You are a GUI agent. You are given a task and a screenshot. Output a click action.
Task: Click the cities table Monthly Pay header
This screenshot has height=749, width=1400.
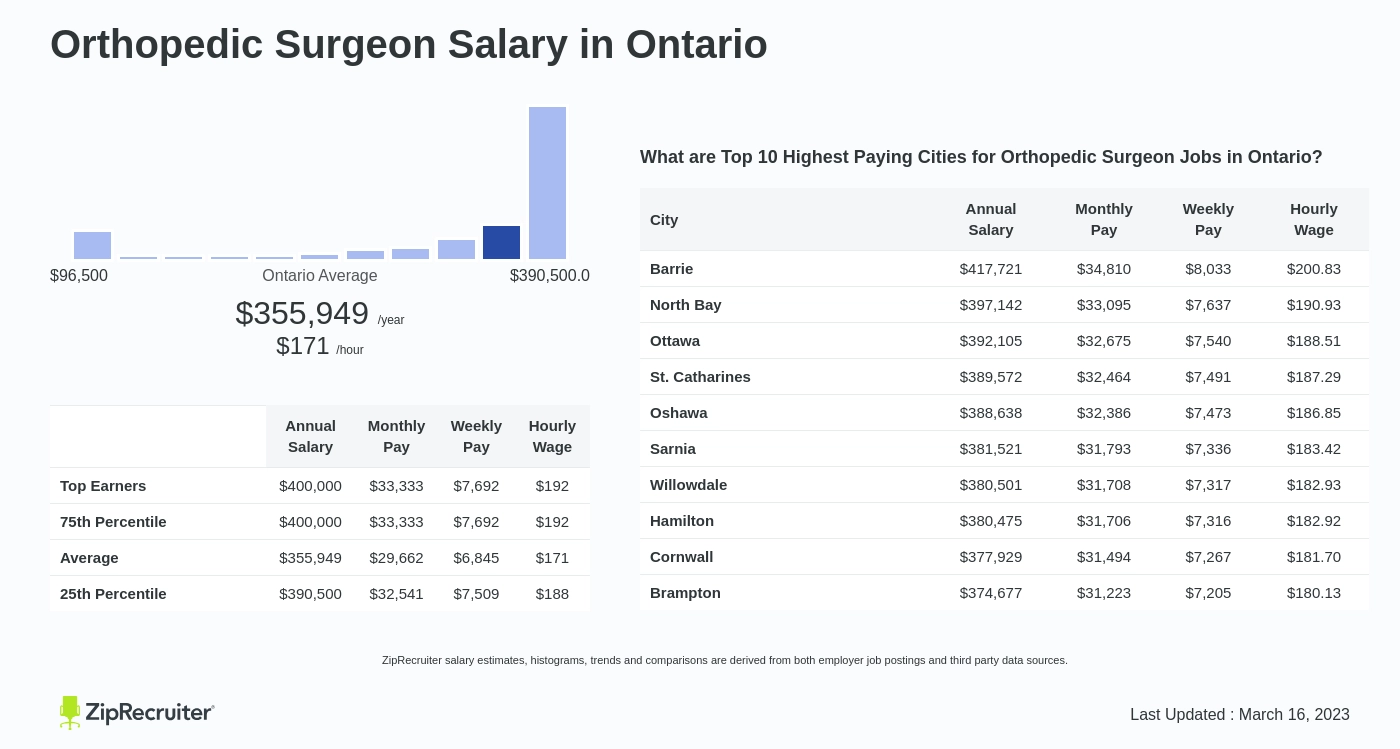pos(1104,219)
